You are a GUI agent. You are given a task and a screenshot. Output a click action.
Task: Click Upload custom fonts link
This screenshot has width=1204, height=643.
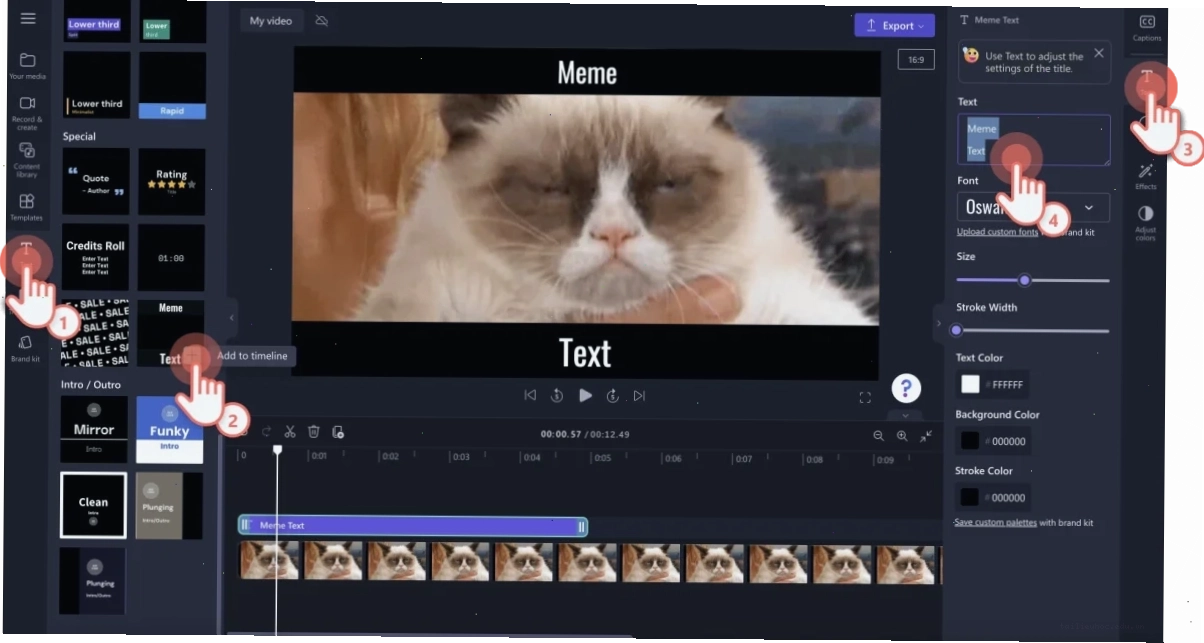coord(997,232)
